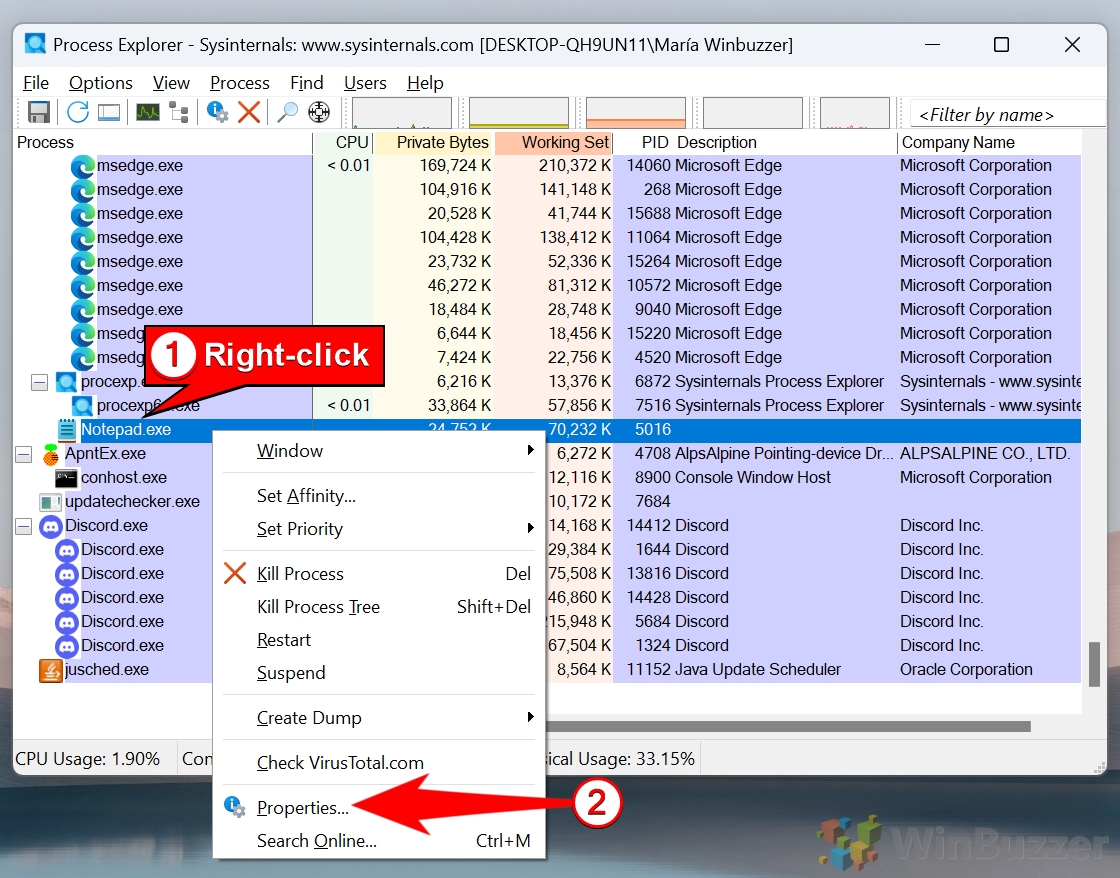The width and height of the screenshot is (1120, 878).
Task: Toggle the show lower pane toolbar icon
Action: coord(108,112)
